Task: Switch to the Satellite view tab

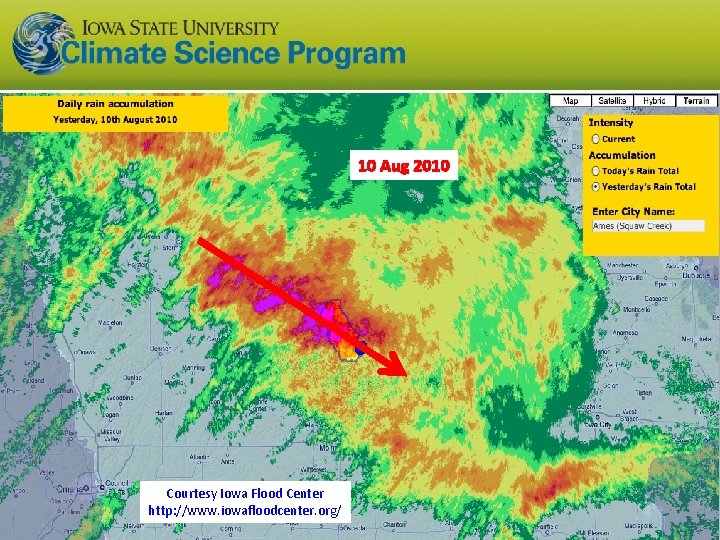Action: pos(613,101)
